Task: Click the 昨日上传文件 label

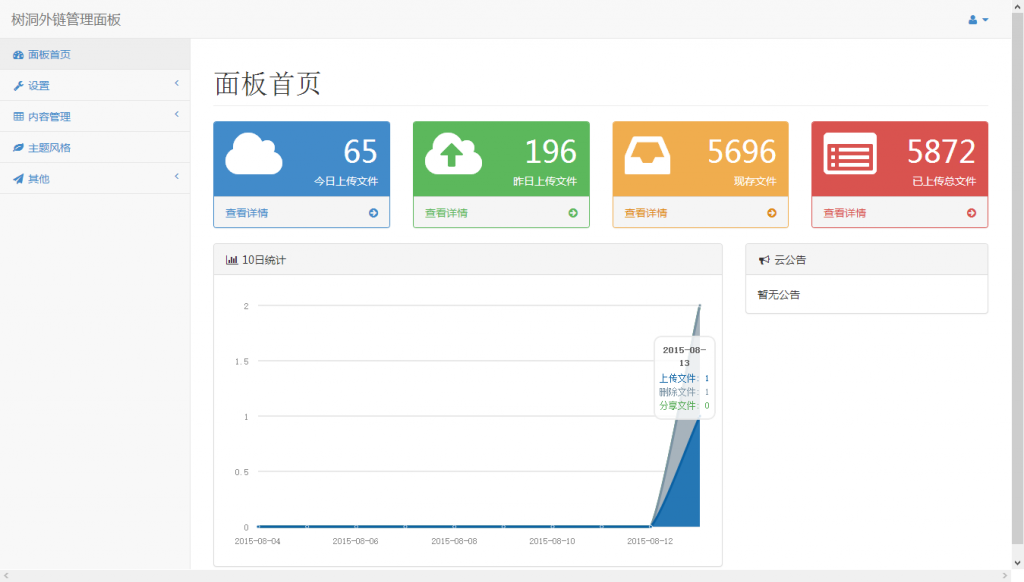Action: coord(545,182)
